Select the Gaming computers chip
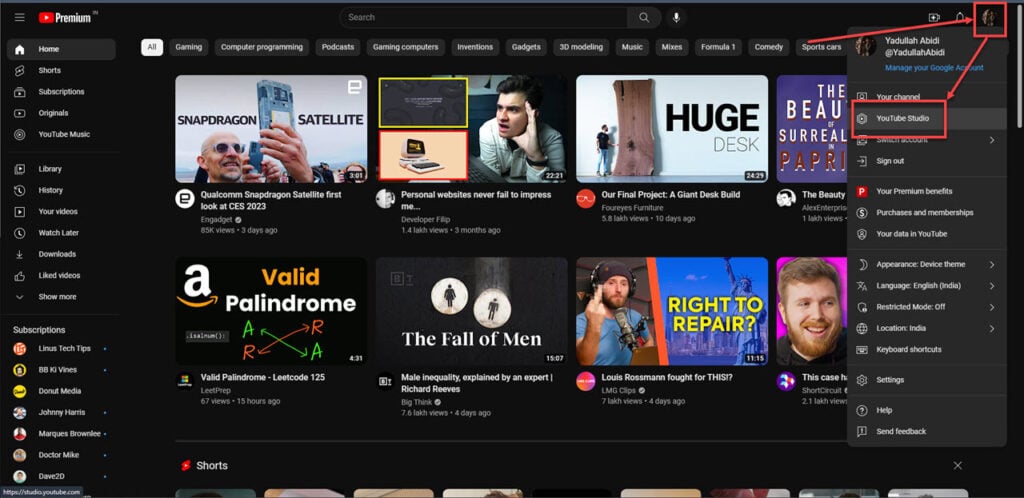 click(406, 47)
